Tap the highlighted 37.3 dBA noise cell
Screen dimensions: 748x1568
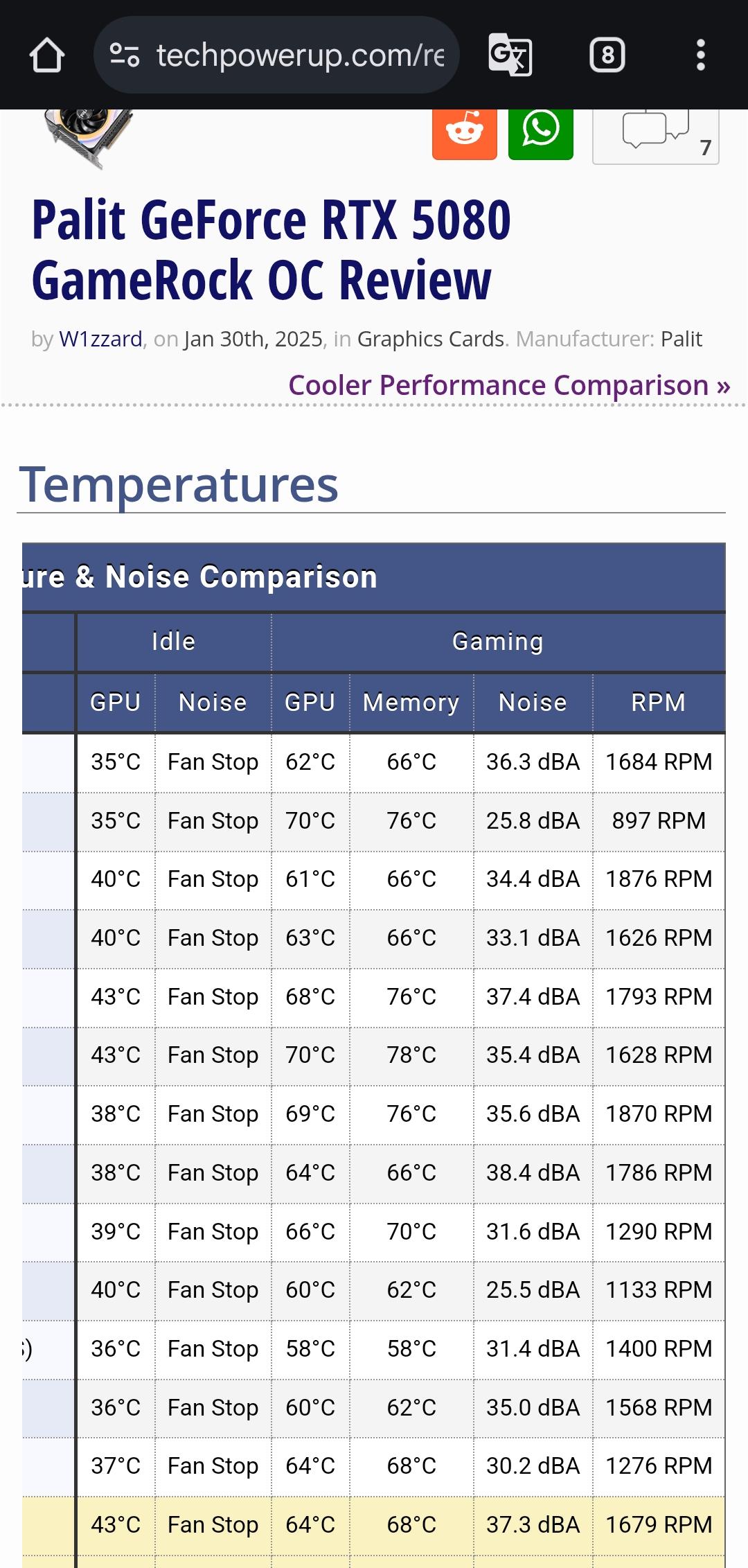[x=533, y=1524]
